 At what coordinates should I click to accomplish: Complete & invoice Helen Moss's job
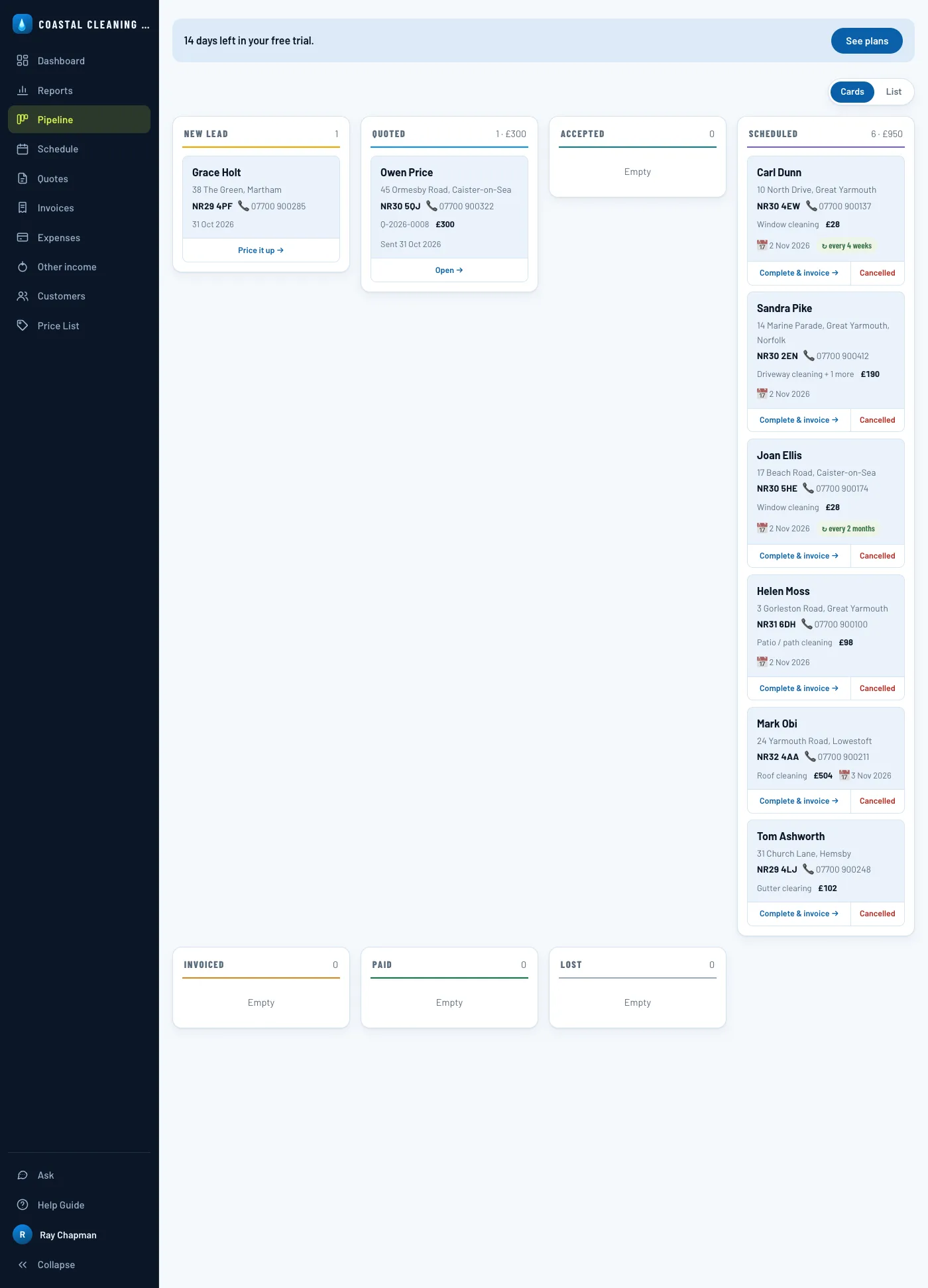799,688
